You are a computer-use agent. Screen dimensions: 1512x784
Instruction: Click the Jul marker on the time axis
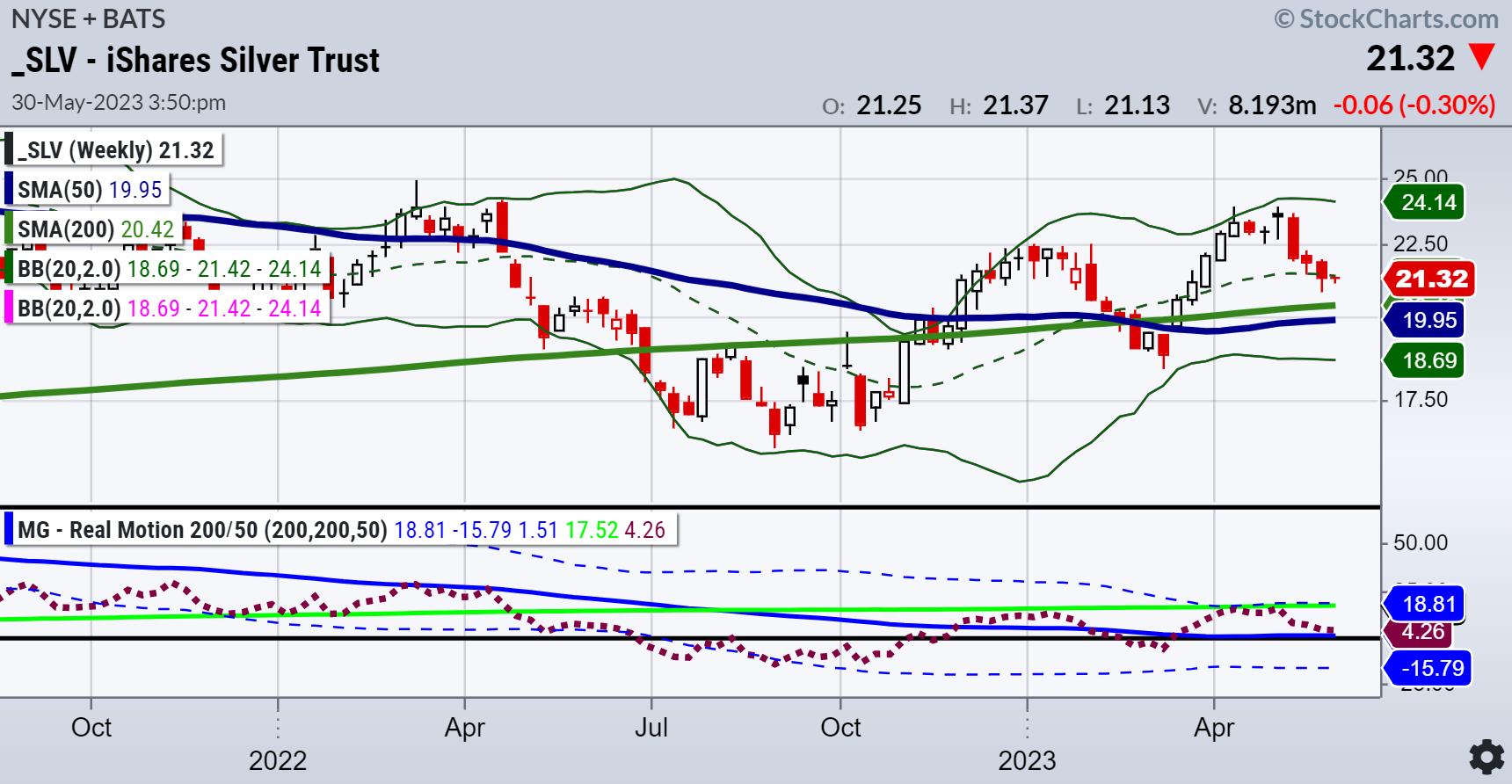(x=651, y=728)
